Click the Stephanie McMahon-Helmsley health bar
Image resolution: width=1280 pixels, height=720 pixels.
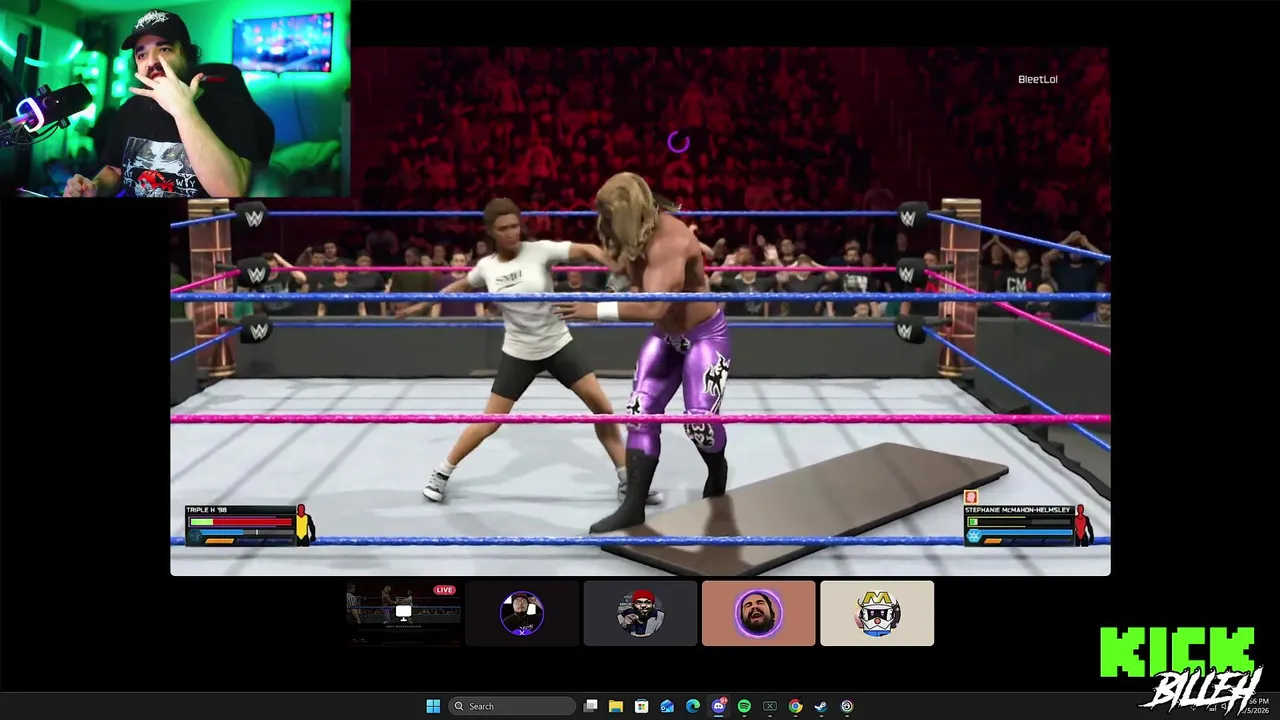[1019, 521]
